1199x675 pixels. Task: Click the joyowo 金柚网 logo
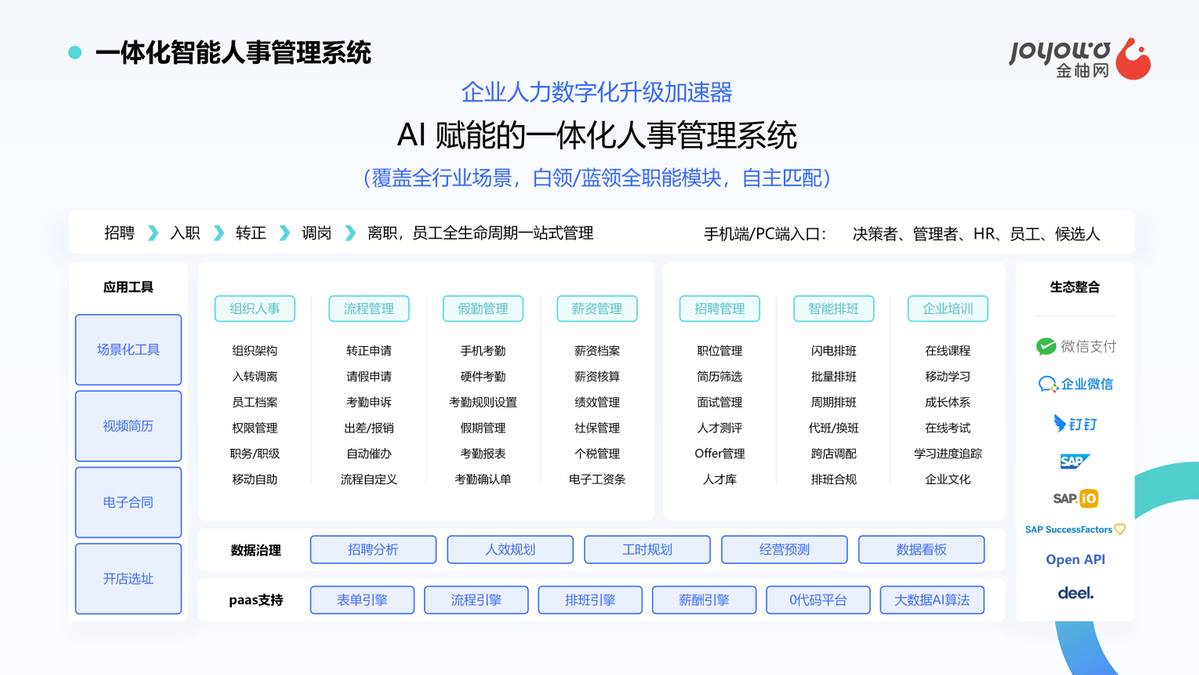click(1079, 59)
